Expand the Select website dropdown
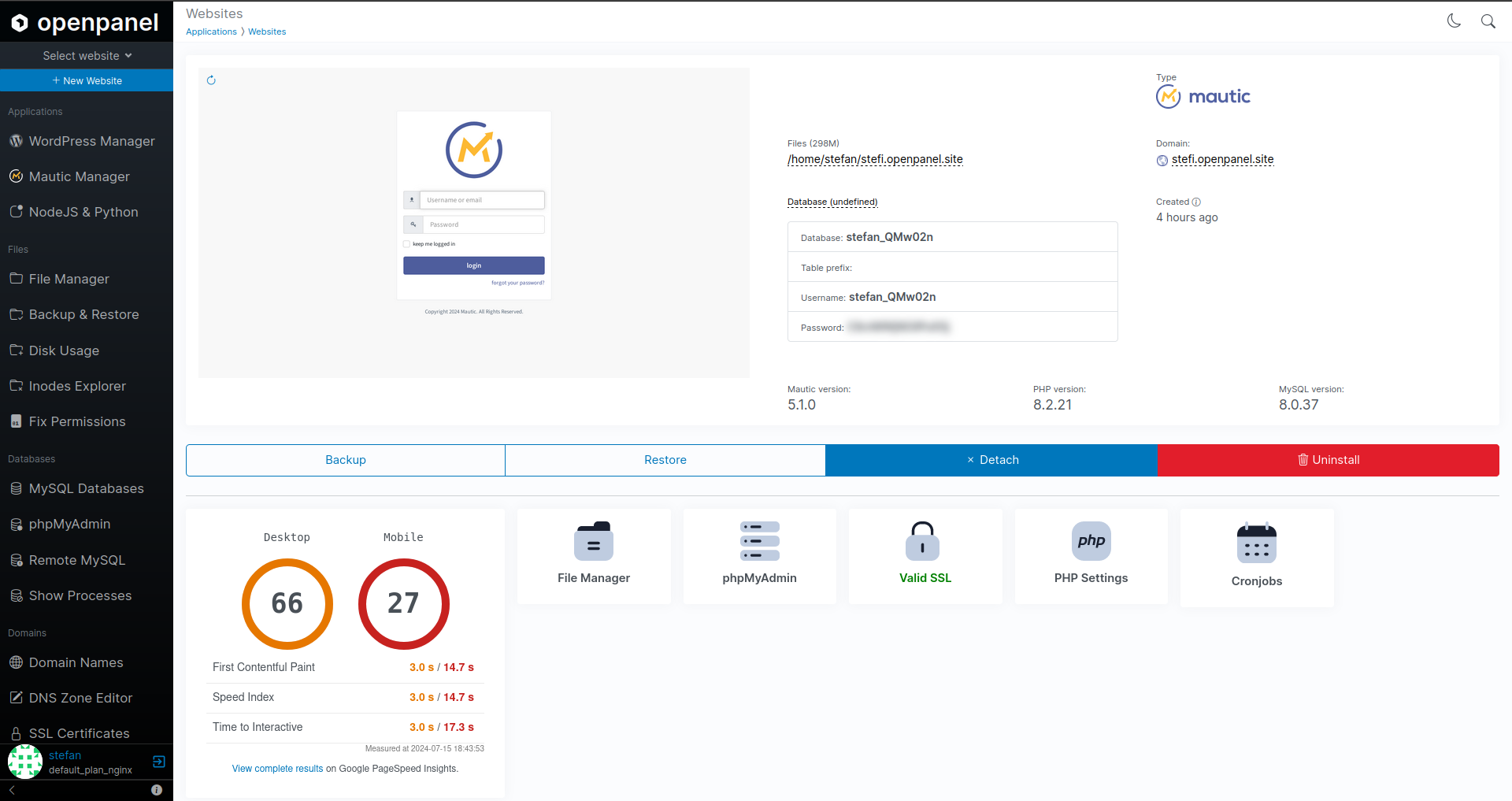Image resolution: width=1512 pixels, height=801 pixels. (x=87, y=56)
